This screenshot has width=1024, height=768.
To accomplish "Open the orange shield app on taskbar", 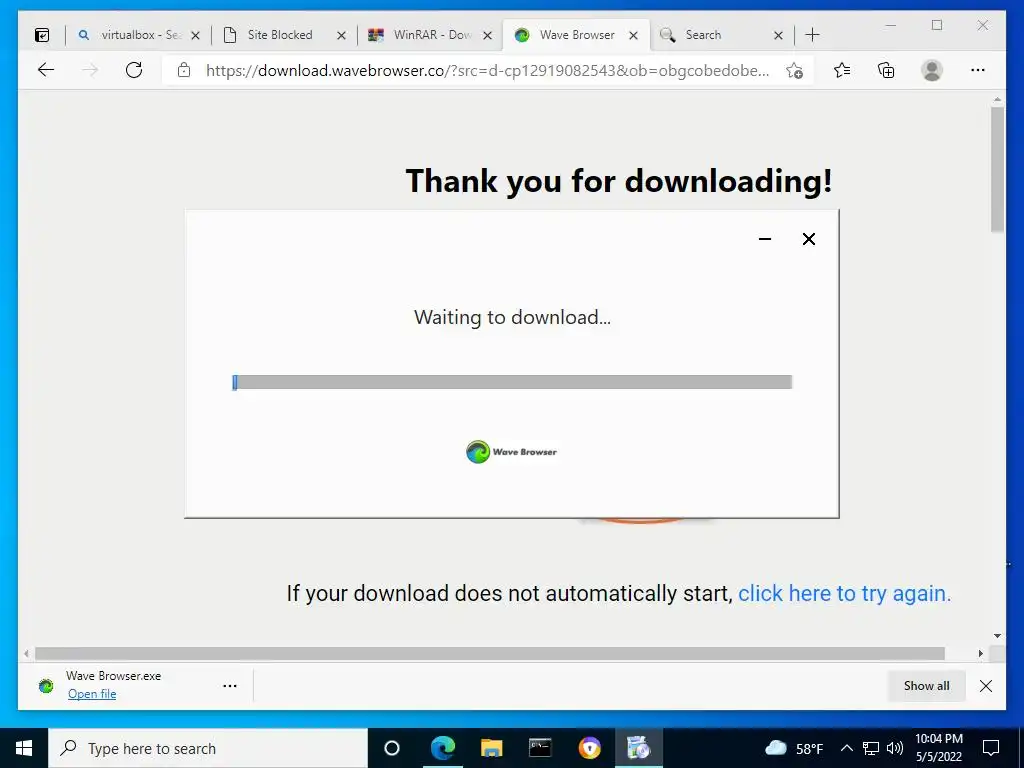I will tap(590, 748).
